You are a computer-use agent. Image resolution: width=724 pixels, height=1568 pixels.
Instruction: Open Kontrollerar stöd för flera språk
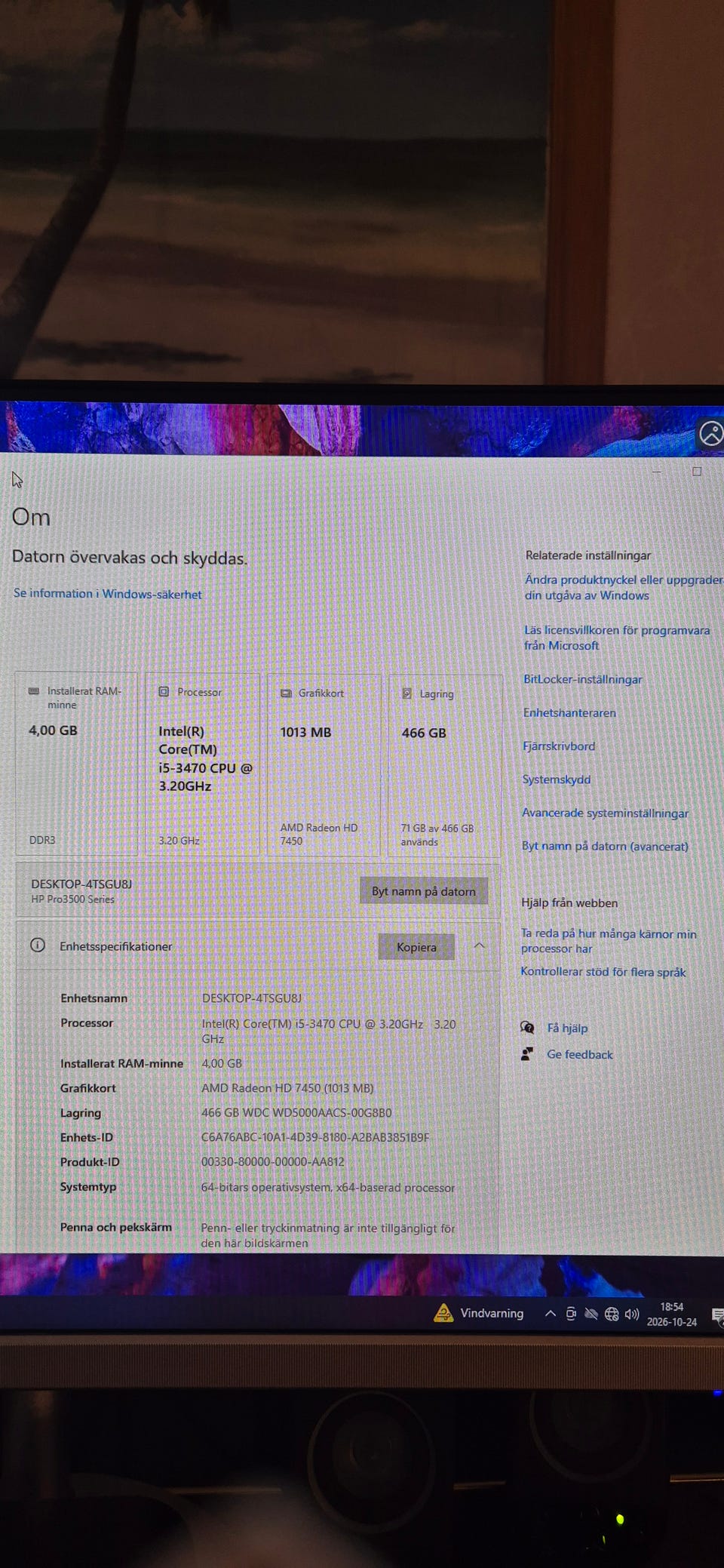click(603, 972)
